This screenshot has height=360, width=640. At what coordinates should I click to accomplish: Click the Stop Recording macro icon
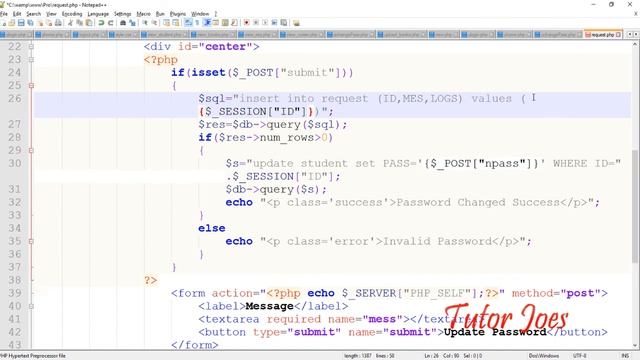point(256,23)
